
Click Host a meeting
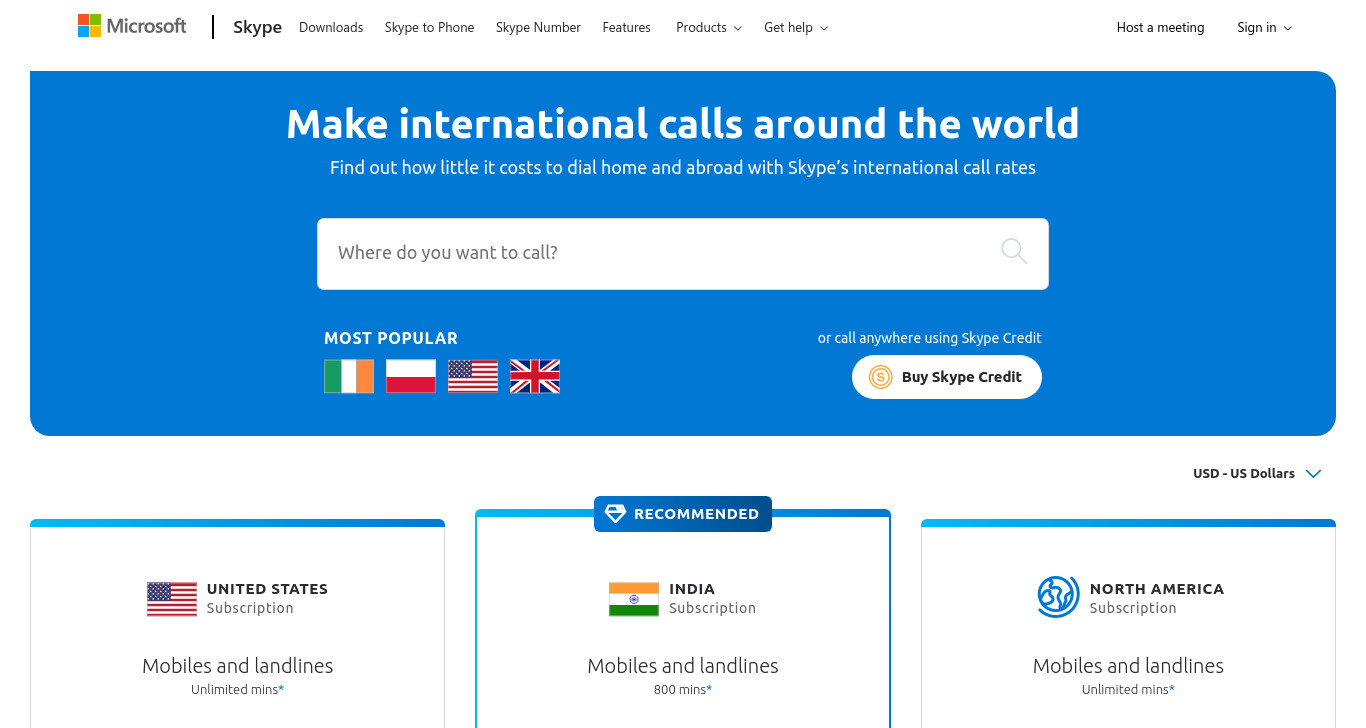point(1160,28)
